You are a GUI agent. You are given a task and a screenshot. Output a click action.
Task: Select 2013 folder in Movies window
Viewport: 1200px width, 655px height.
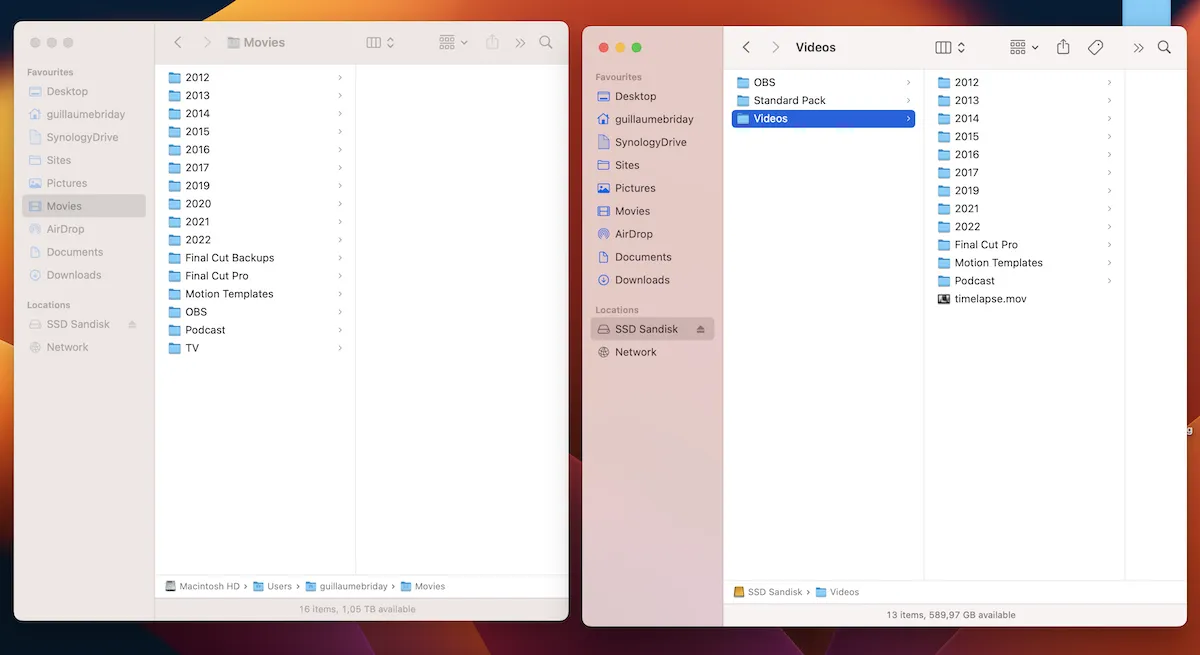256,96
